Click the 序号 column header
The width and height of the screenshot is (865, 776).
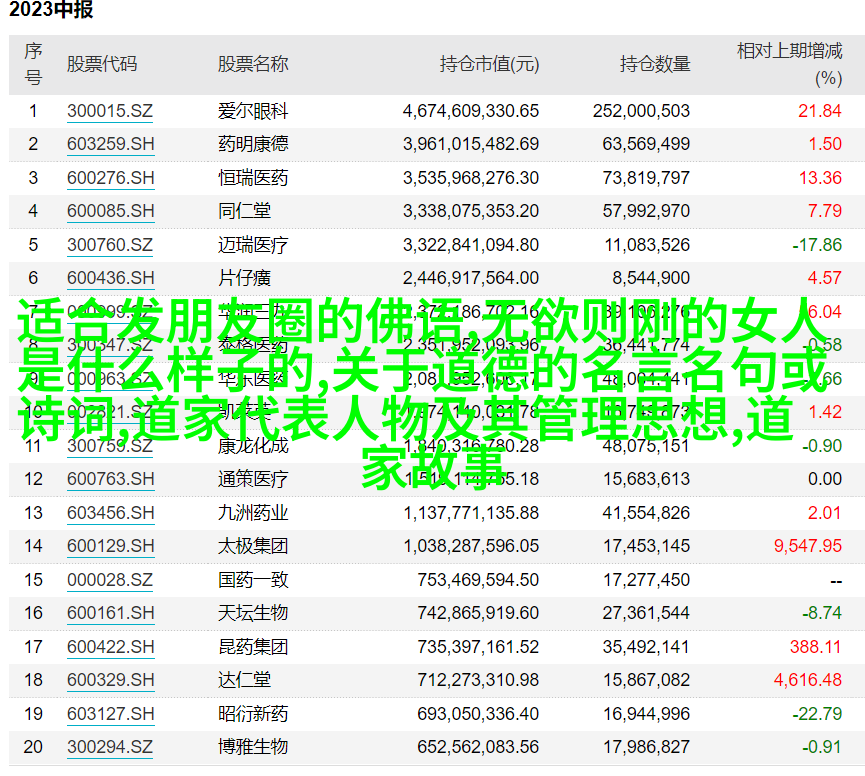tap(33, 65)
